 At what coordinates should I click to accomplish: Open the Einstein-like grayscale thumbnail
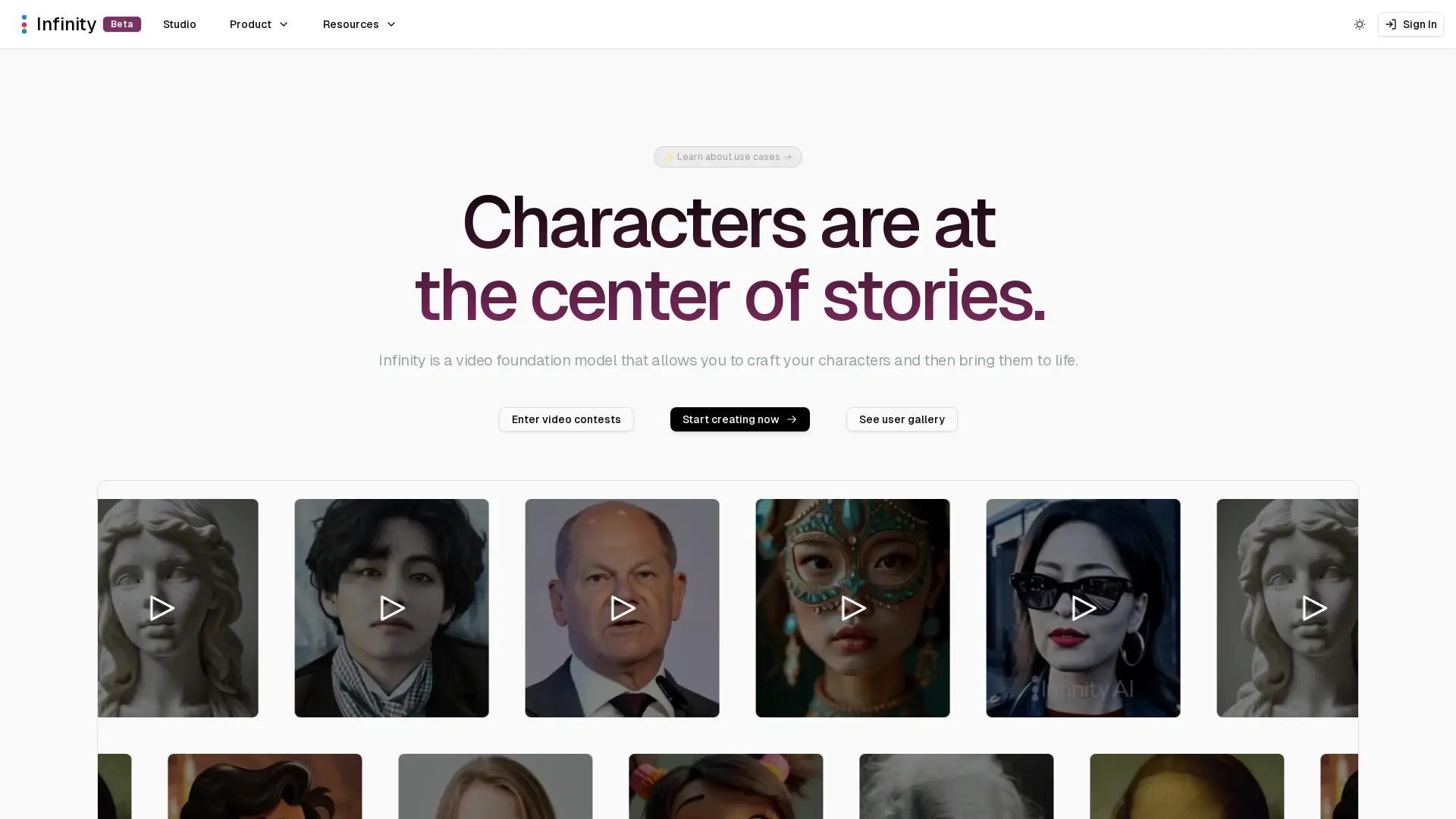[x=956, y=786]
